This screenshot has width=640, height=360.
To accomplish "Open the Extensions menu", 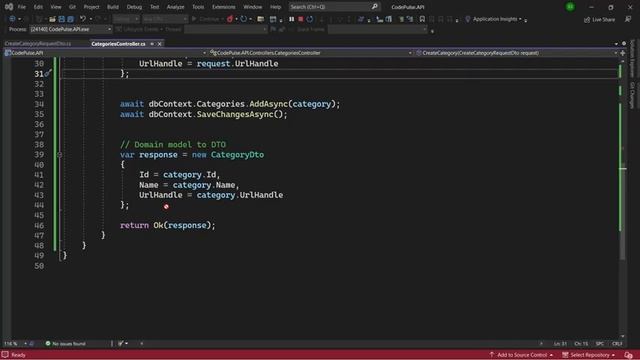I will (x=224, y=7).
